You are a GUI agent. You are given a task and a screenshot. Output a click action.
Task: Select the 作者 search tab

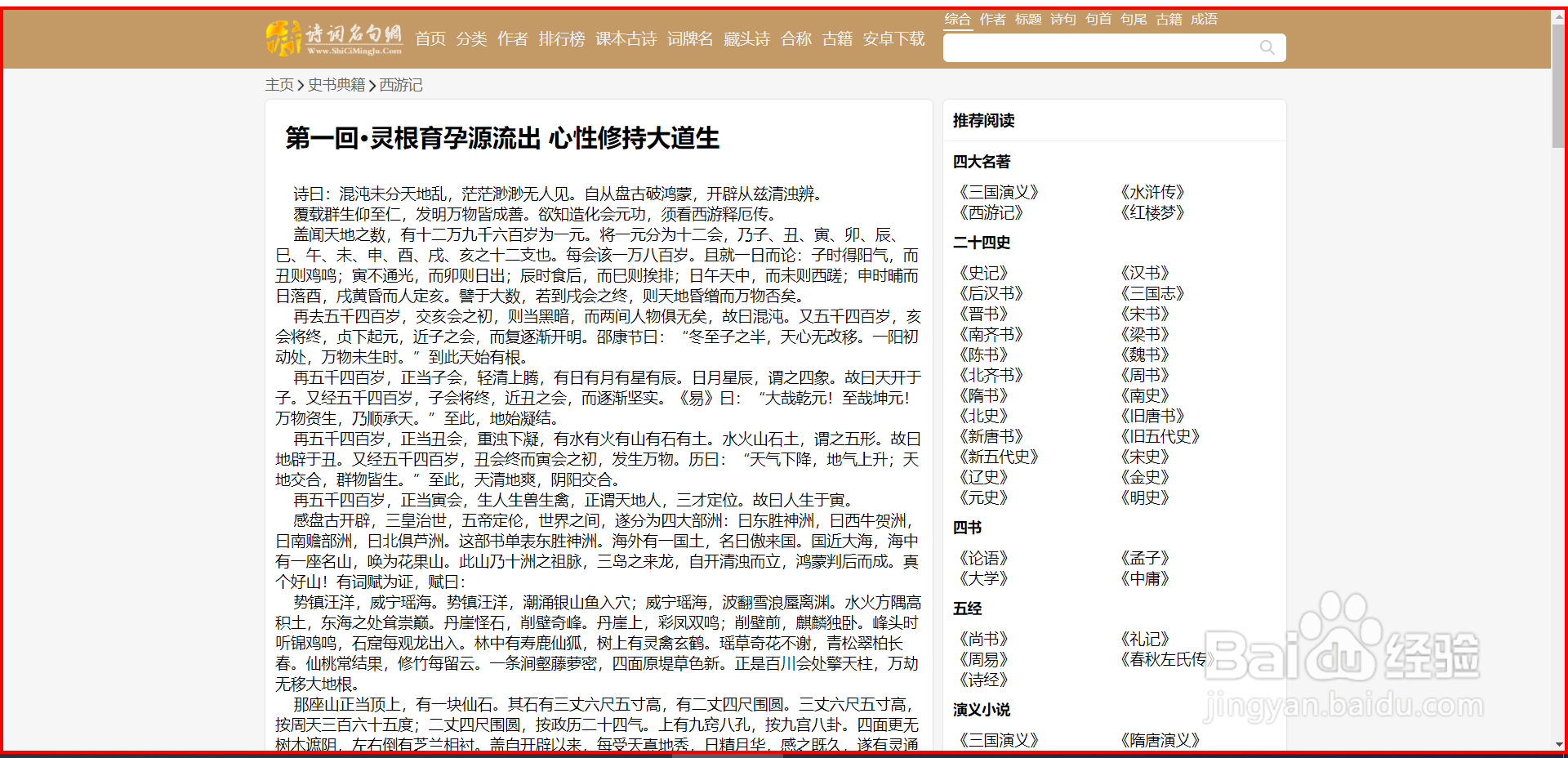[x=993, y=19]
